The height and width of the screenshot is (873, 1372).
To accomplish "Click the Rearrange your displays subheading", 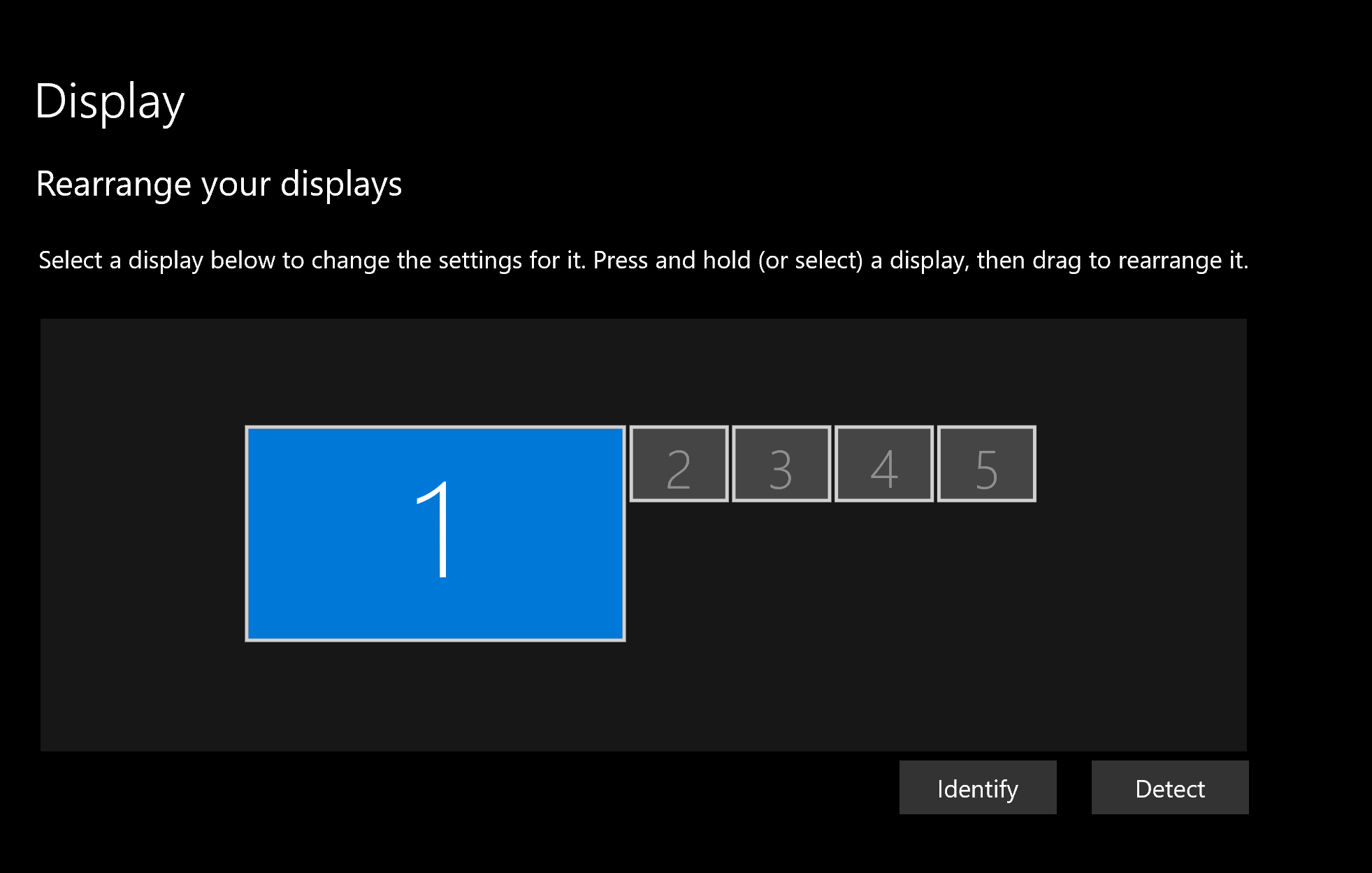I will tap(219, 184).
